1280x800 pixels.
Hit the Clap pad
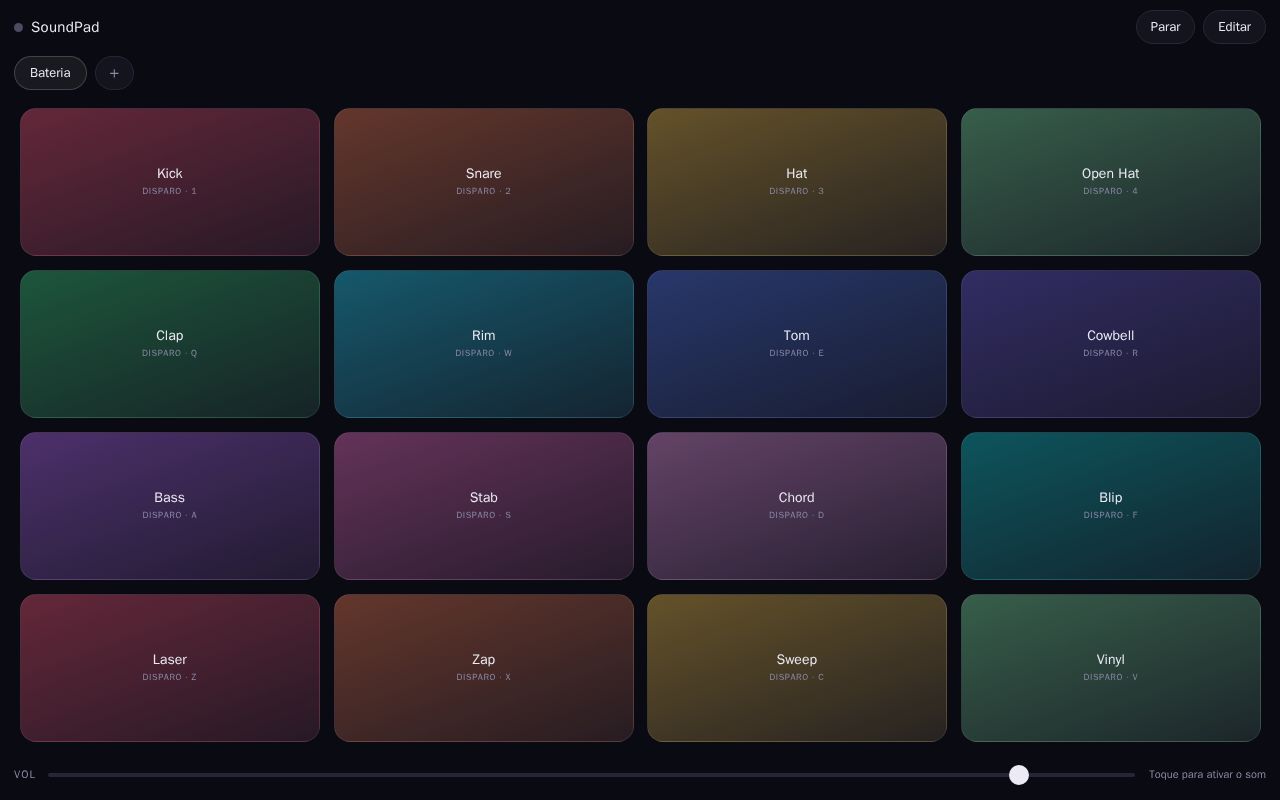point(170,344)
